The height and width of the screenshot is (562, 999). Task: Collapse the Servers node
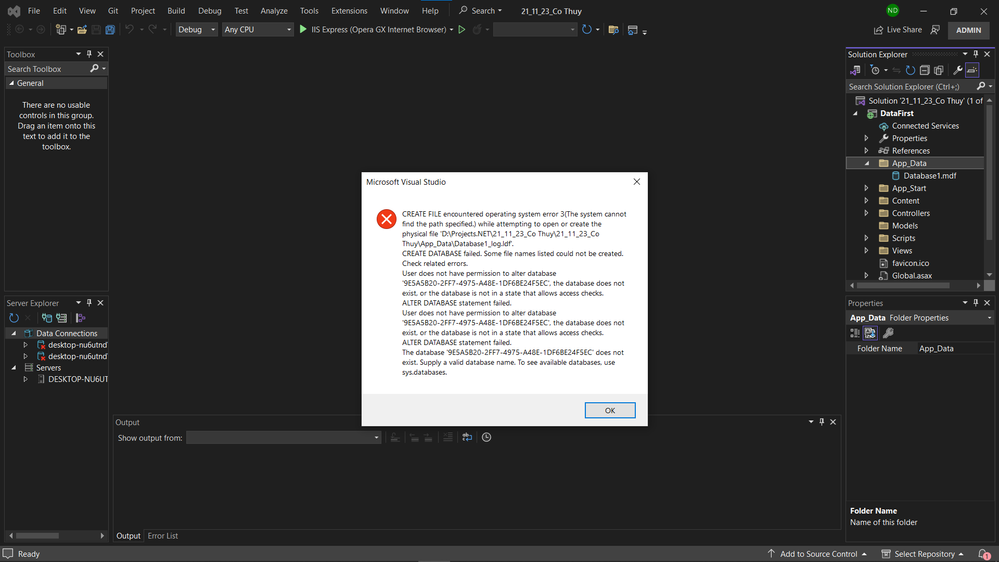tap(13, 368)
